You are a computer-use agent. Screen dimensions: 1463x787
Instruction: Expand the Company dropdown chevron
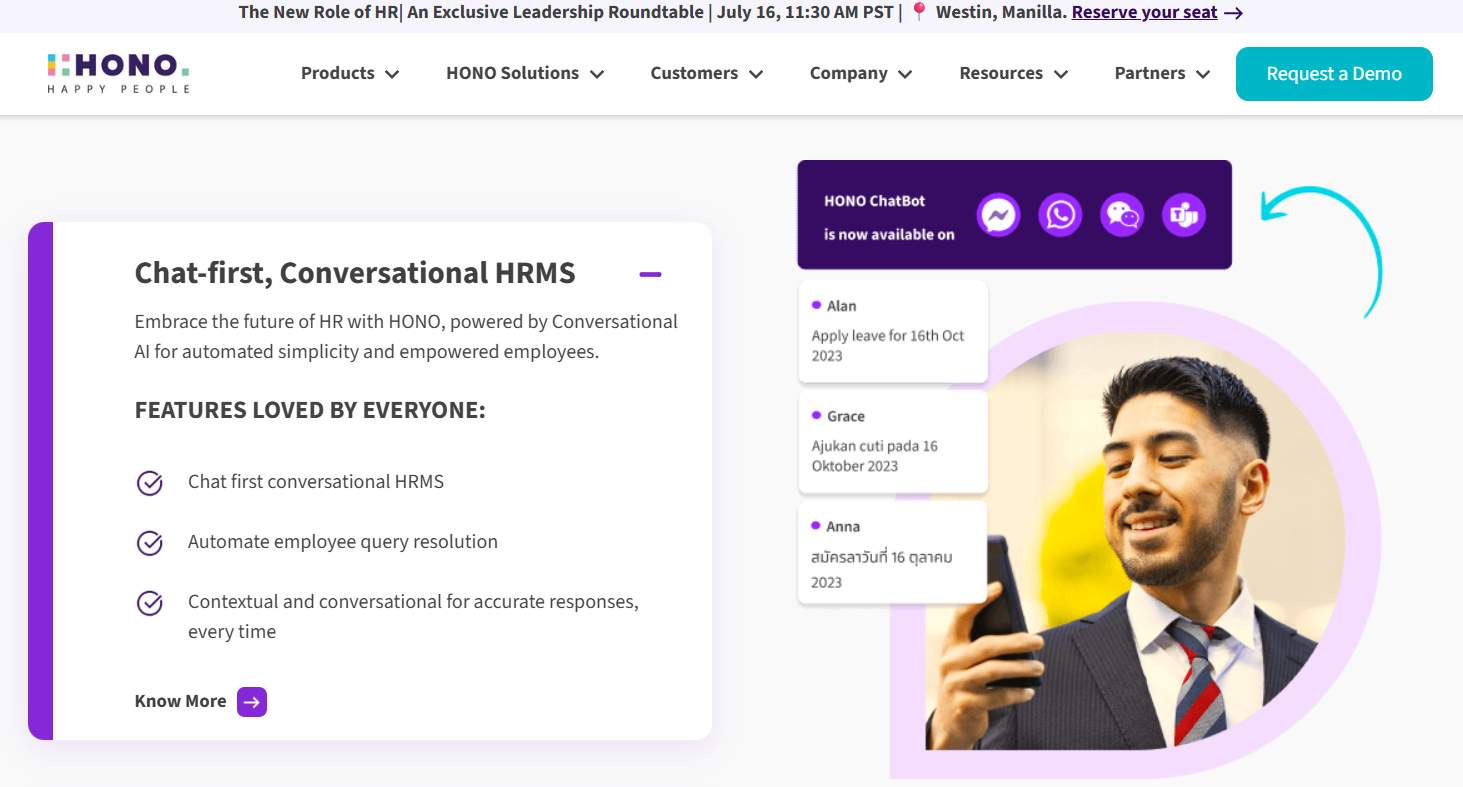(x=905, y=74)
